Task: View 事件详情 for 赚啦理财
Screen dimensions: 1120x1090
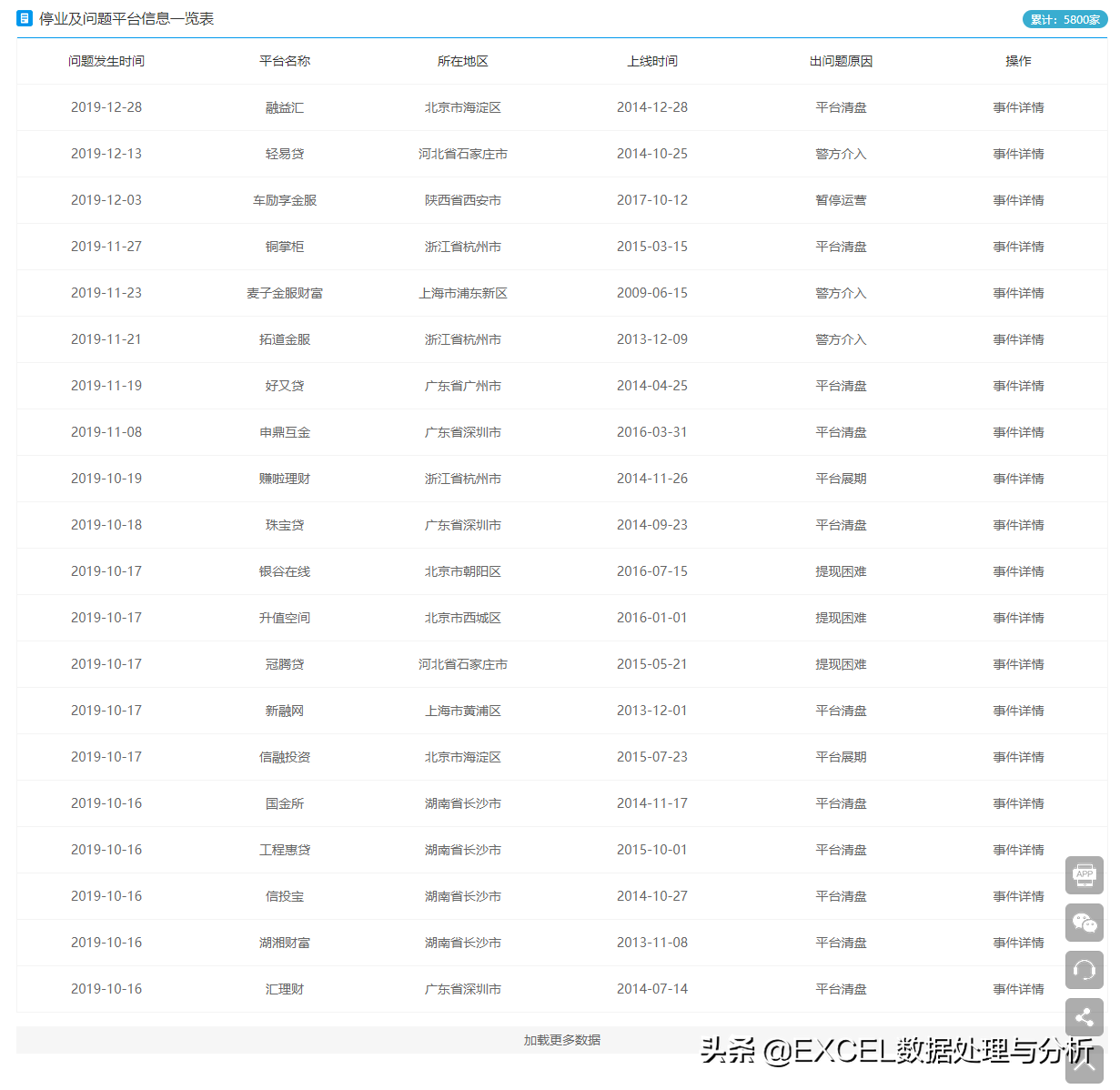Action: click(1018, 479)
